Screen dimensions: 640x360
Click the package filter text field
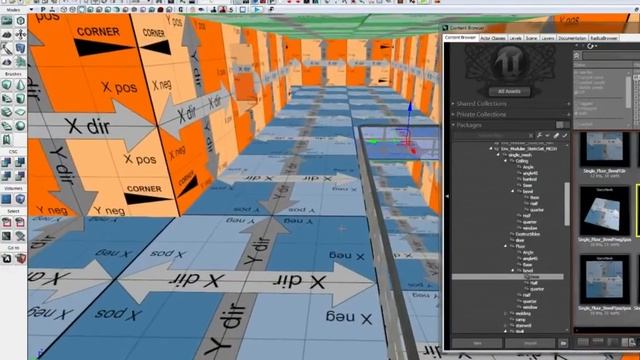(x=491, y=136)
